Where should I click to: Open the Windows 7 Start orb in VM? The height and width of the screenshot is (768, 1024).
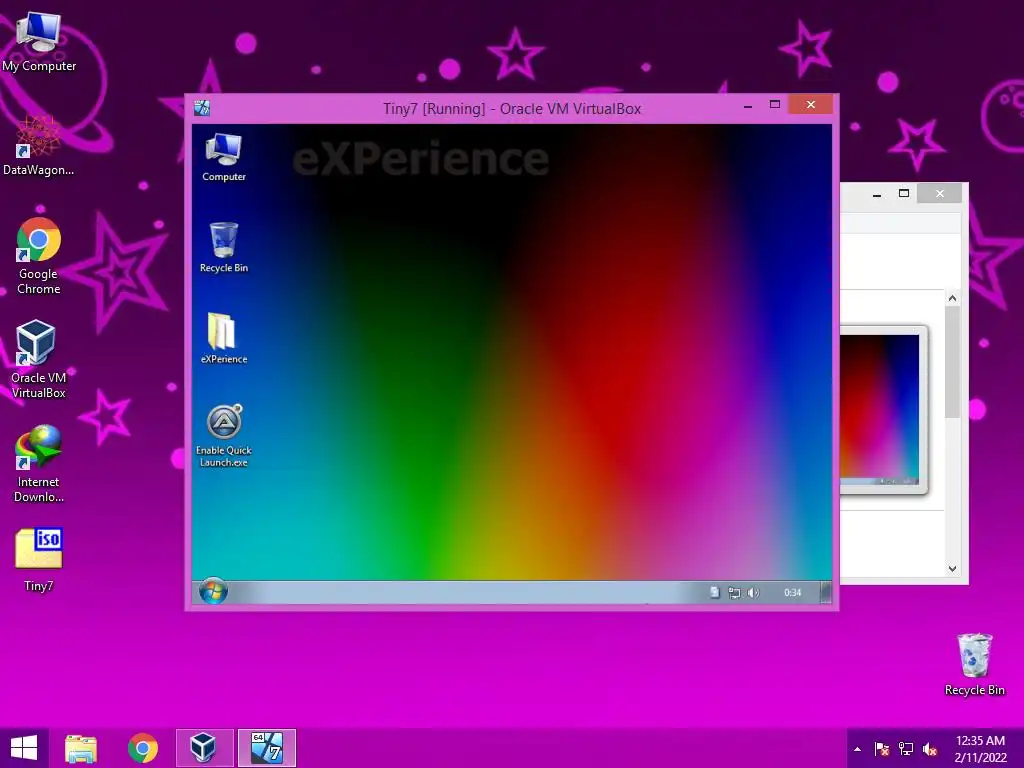(213, 592)
